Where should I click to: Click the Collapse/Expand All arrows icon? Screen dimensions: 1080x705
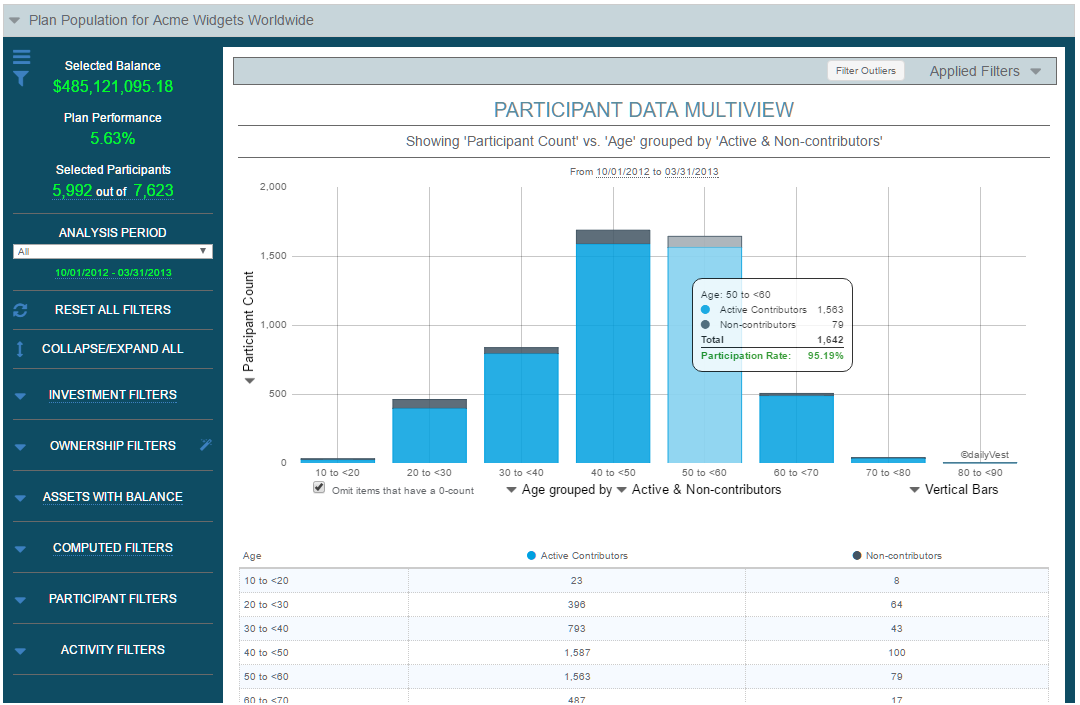click(x=21, y=349)
